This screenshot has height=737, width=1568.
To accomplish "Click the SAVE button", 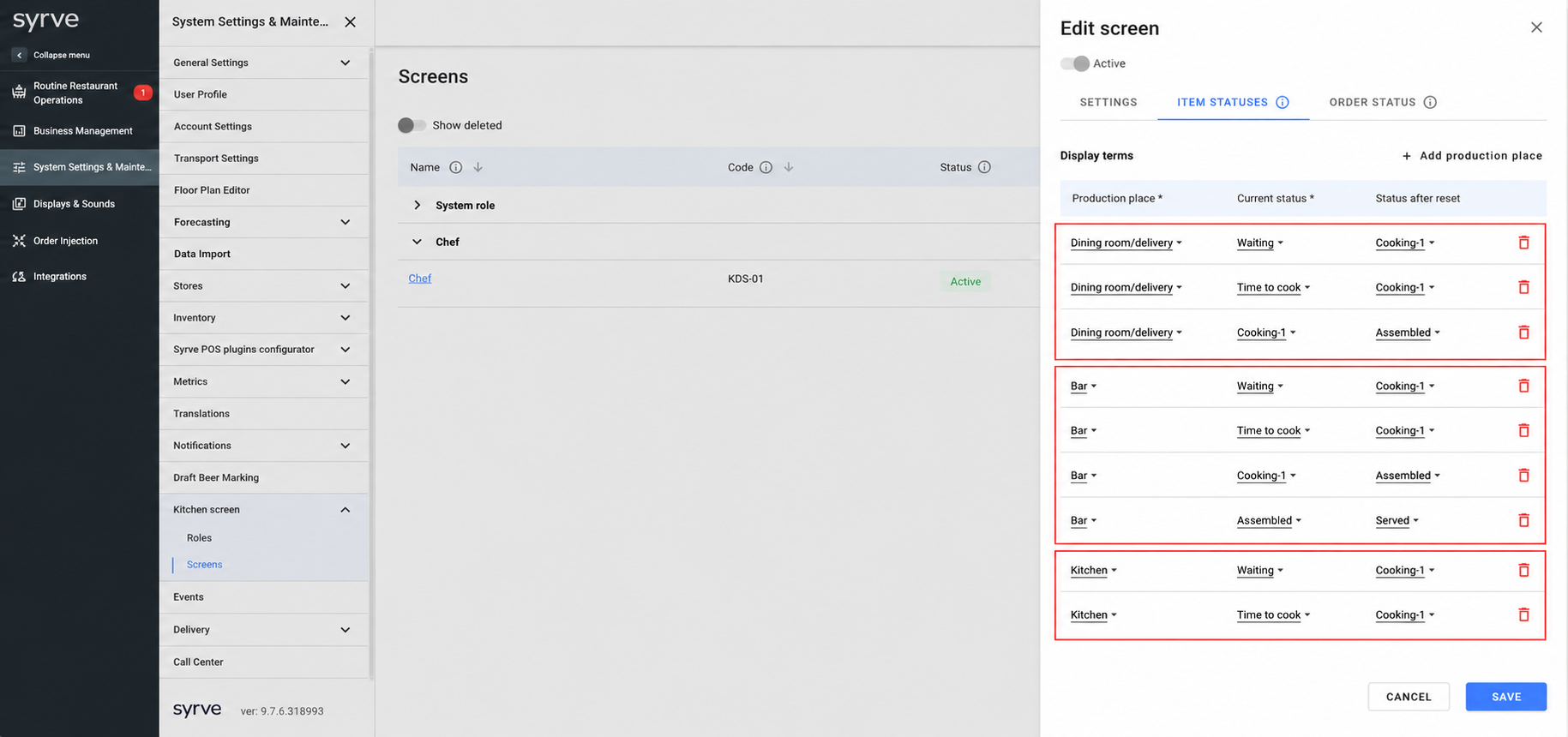I will [1506, 697].
